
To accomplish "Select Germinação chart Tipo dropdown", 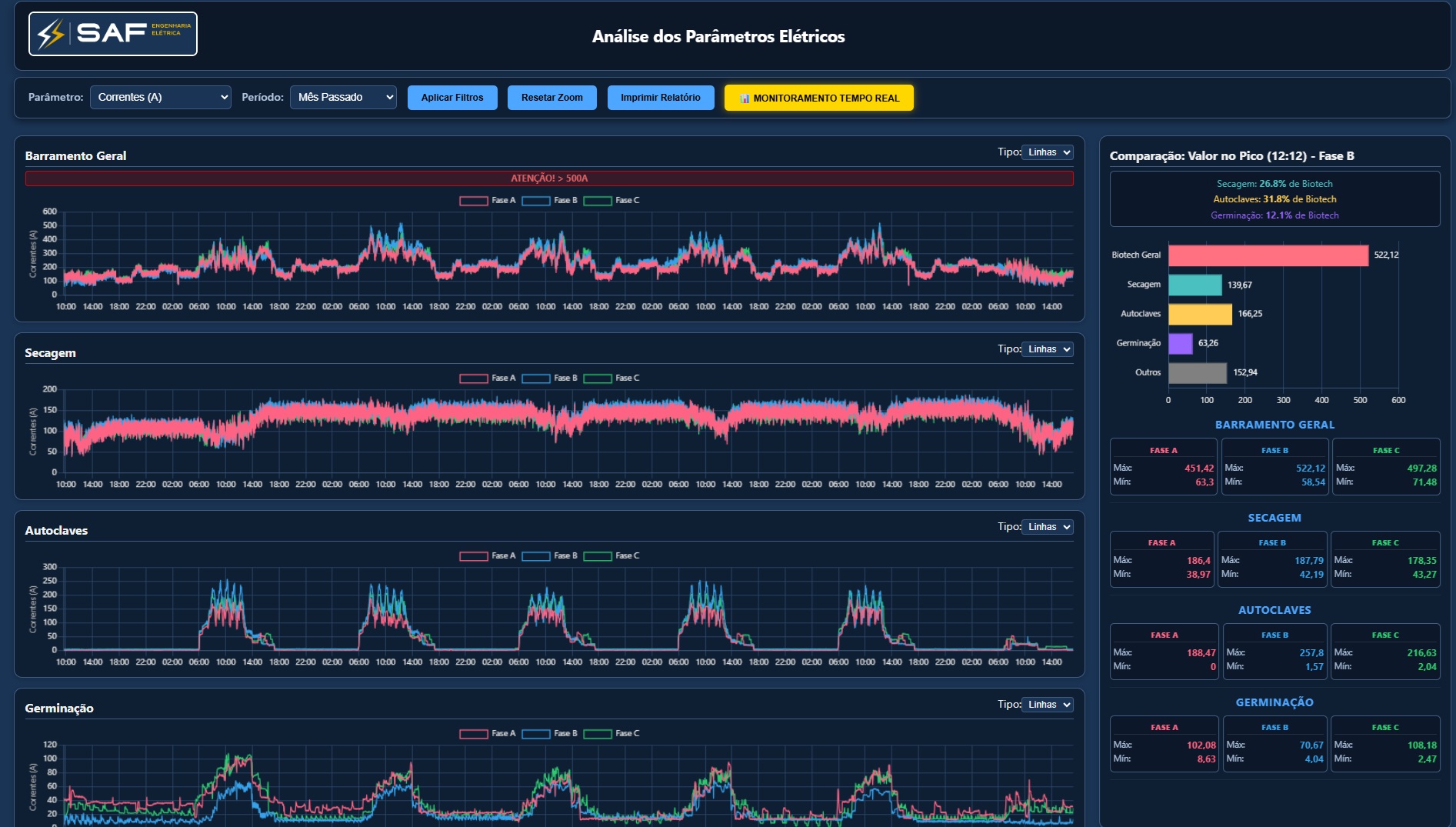I will click(x=1048, y=705).
